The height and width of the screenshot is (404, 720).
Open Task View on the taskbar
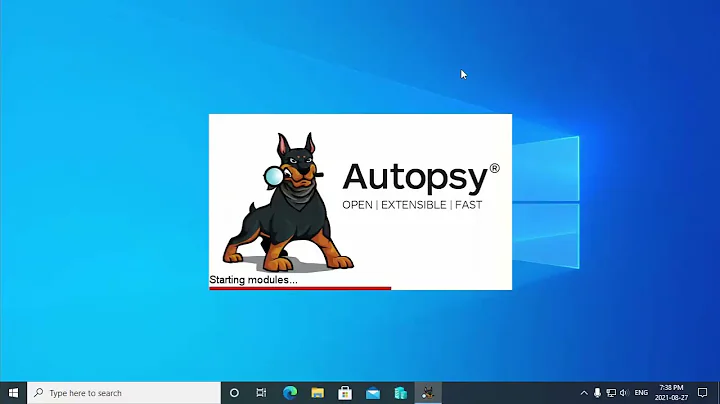(261, 393)
